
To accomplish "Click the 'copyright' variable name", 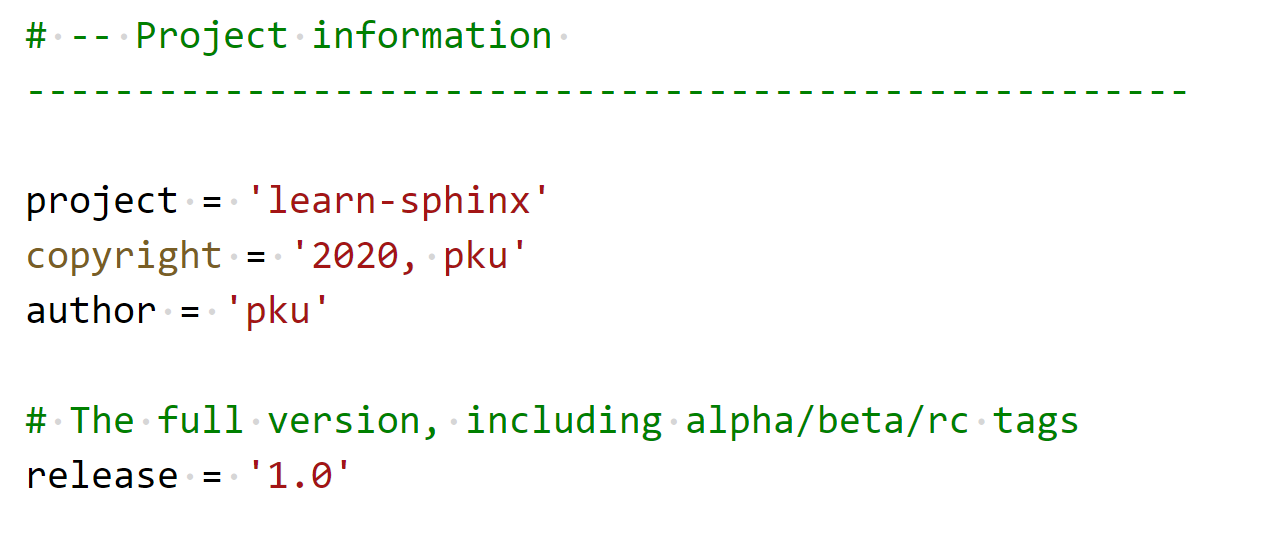I will pyautogui.click(x=124, y=257).
